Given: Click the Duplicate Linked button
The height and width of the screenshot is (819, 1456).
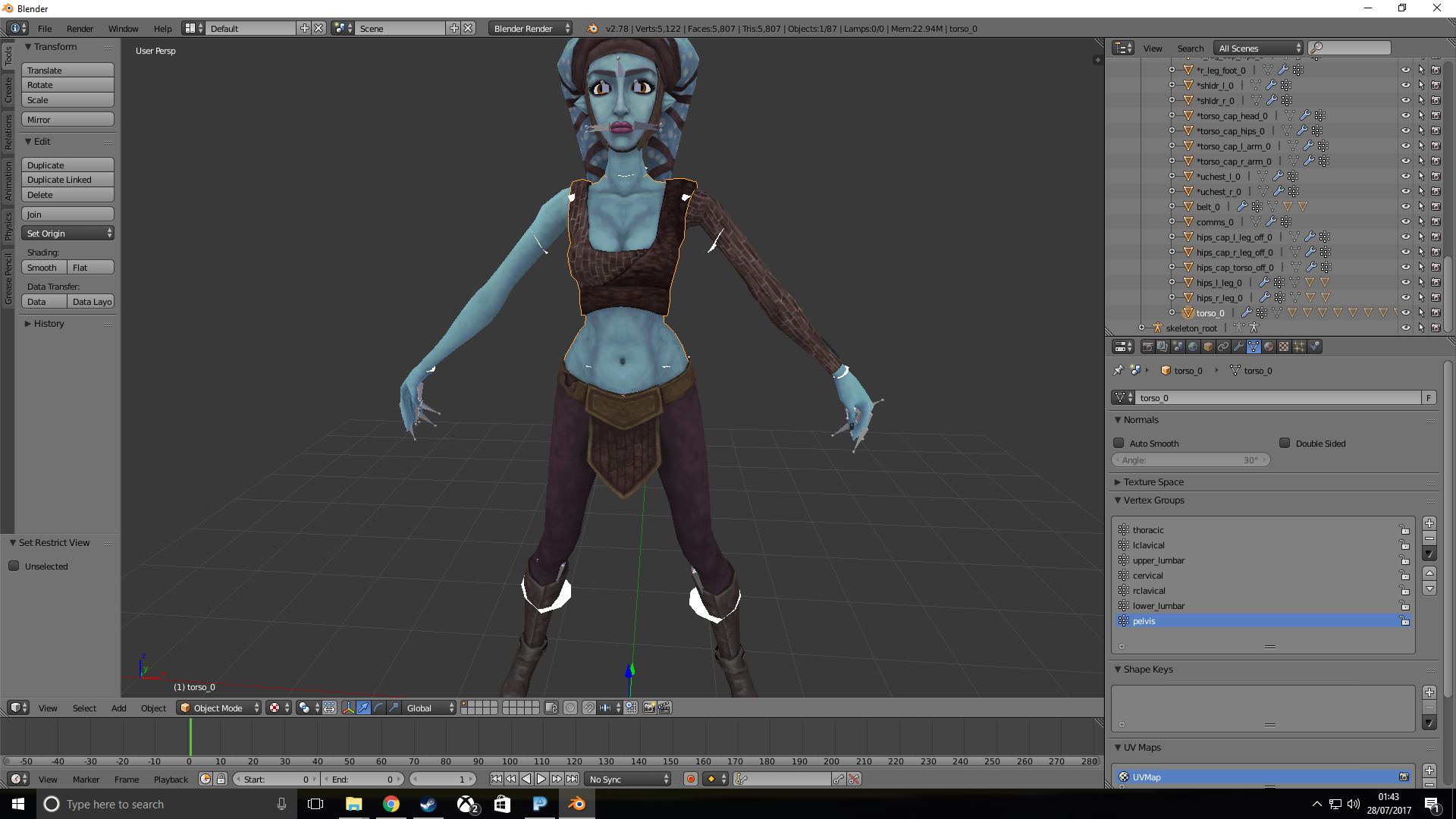Looking at the screenshot, I should click(x=67, y=180).
